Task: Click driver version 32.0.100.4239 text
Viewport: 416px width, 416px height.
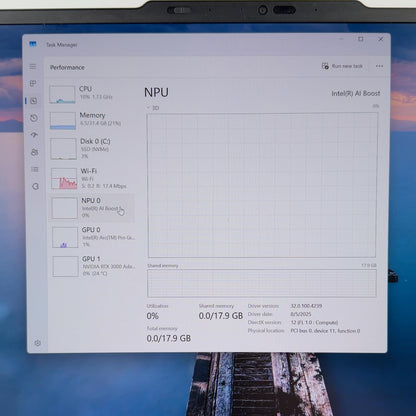Action: [x=306, y=306]
